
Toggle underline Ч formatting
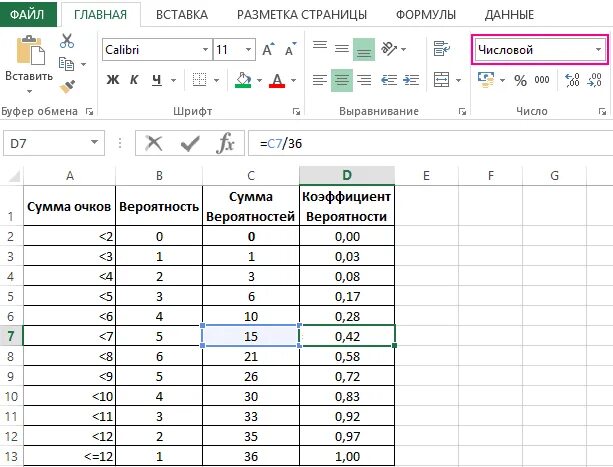tap(157, 80)
